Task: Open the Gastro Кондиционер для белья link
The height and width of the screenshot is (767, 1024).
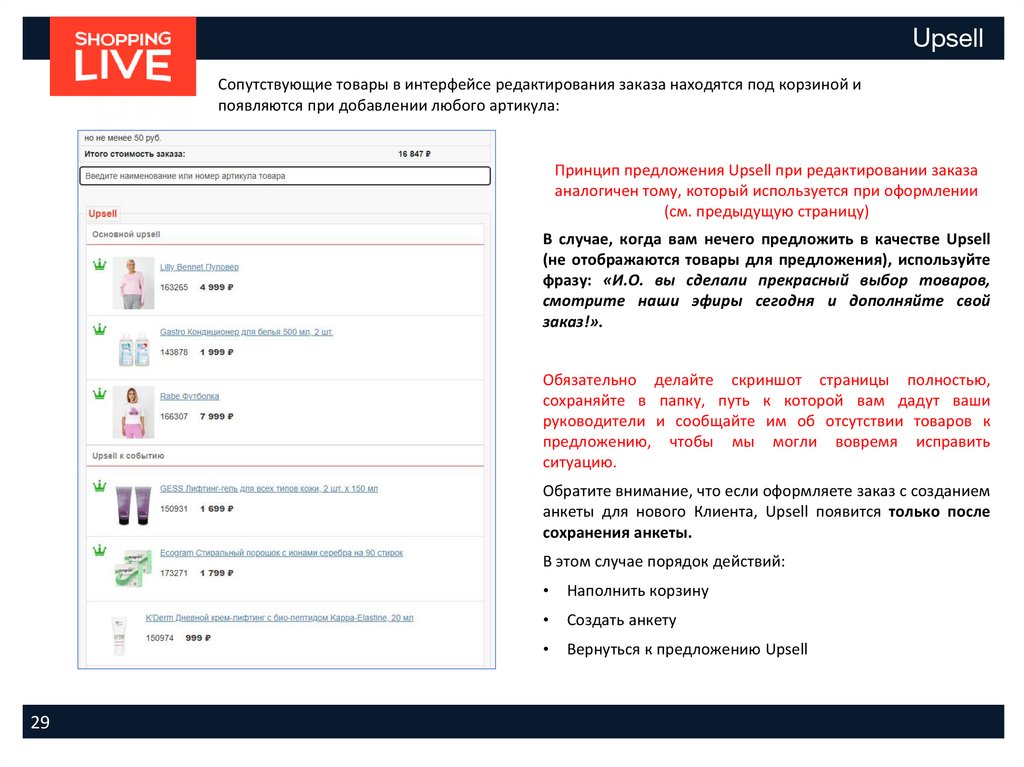Action: [246, 332]
